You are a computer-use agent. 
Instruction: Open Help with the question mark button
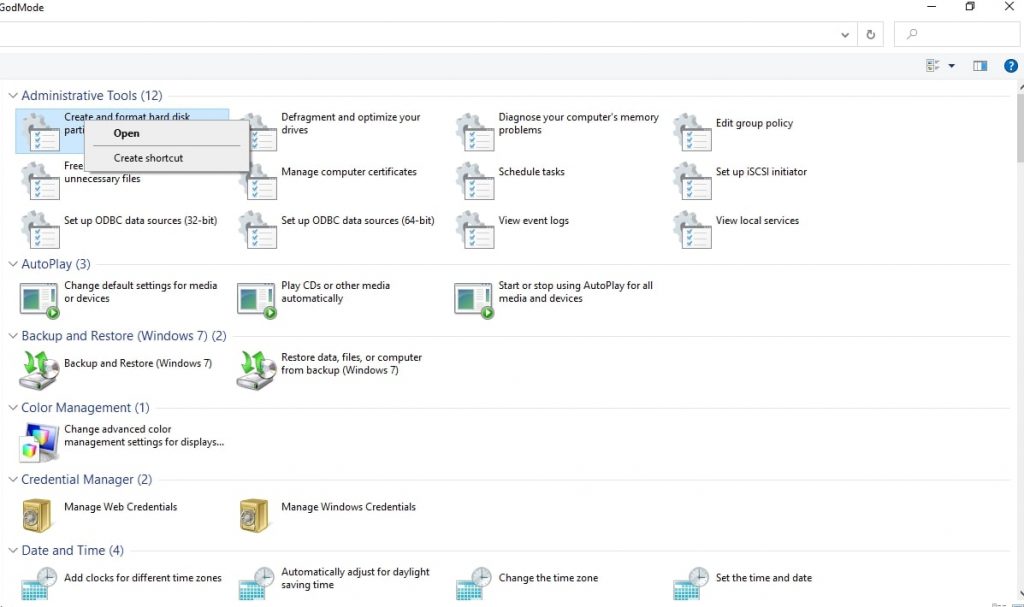click(x=1010, y=65)
